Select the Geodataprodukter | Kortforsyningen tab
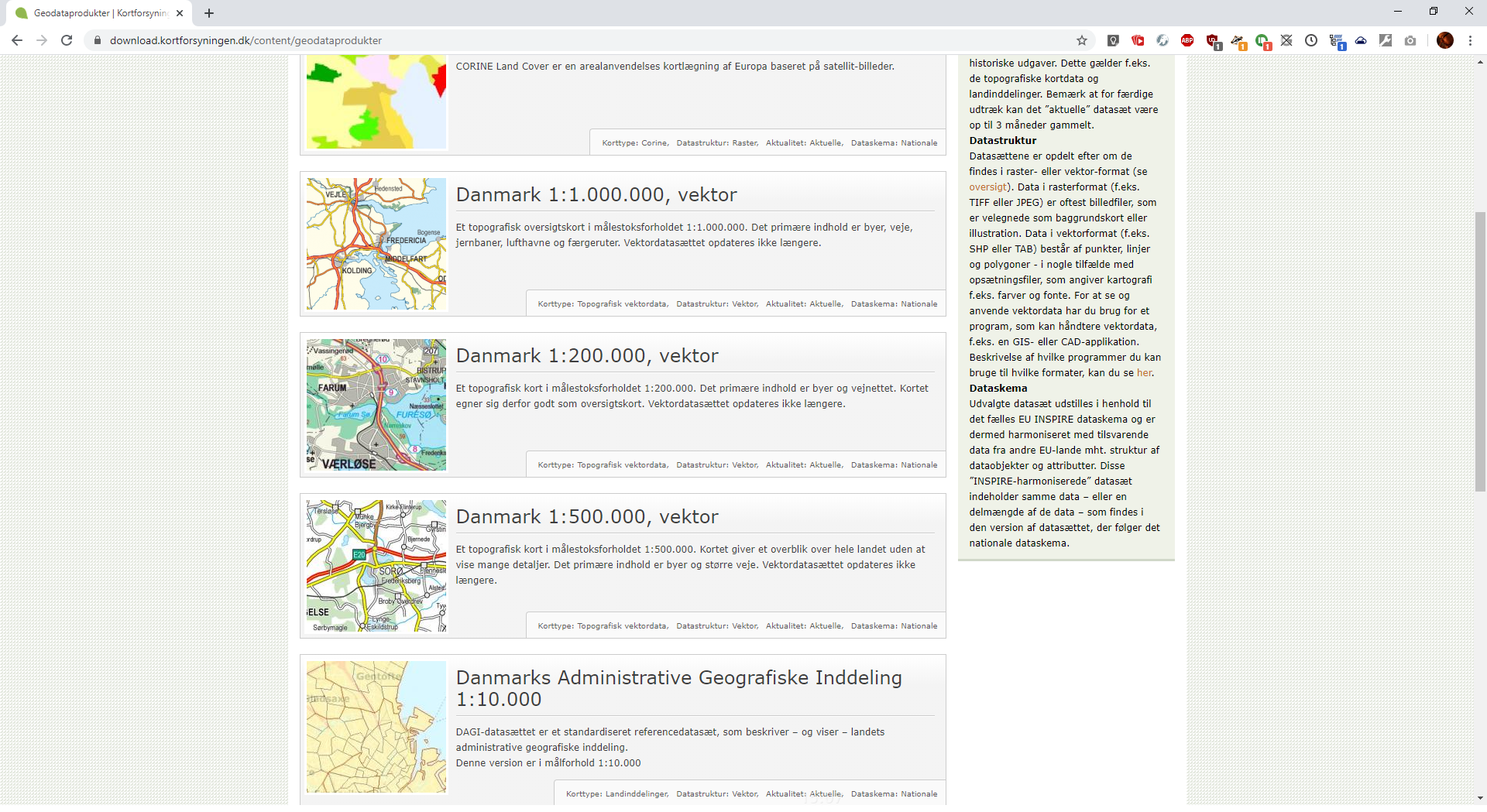Screen dimensions: 1487x812 99,13
